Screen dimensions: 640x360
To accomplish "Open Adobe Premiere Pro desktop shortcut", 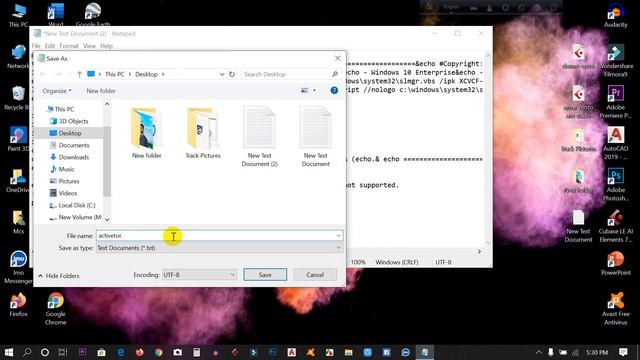I will pyautogui.click(x=616, y=102).
